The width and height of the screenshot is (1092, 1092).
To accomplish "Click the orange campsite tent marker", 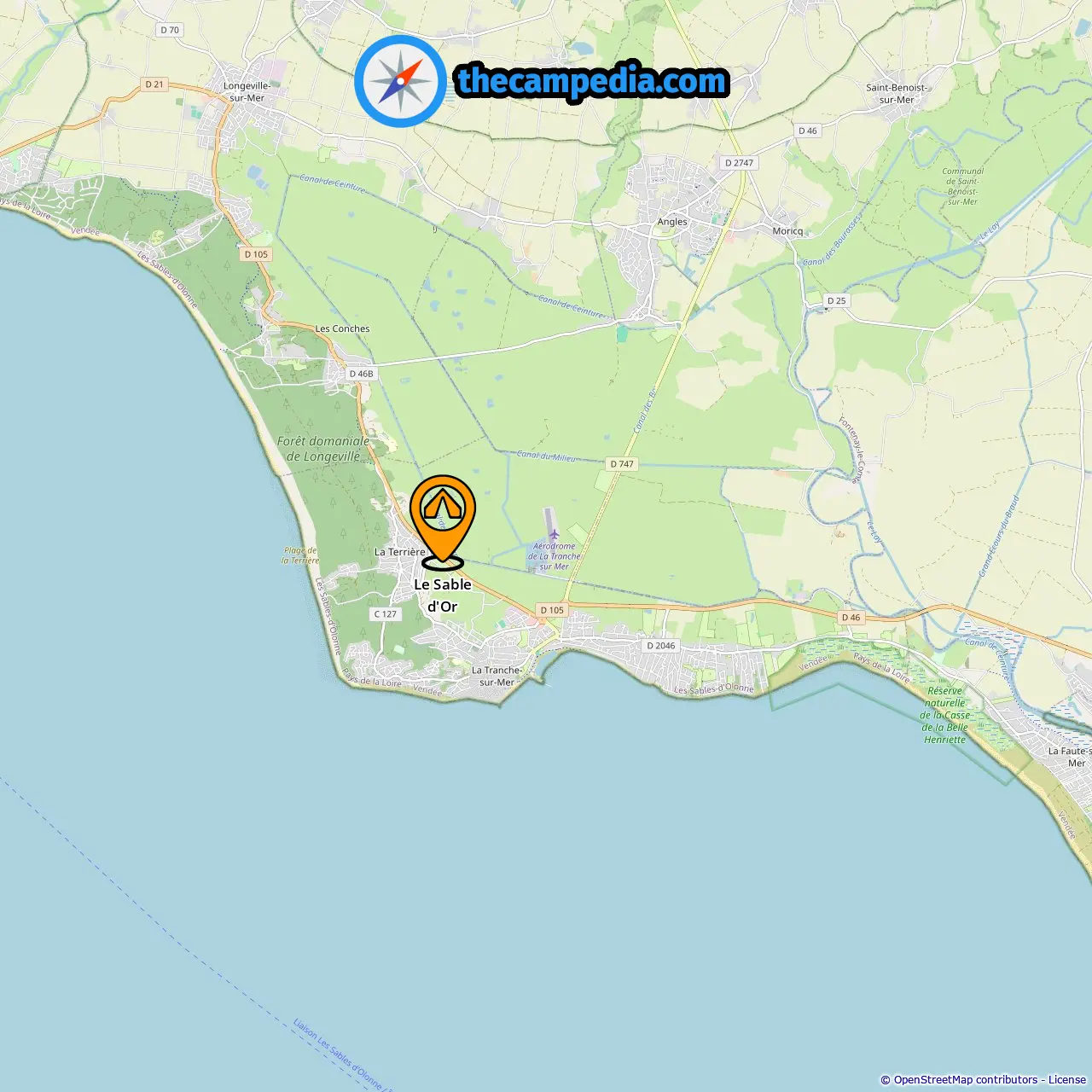I will click(x=443, y=521).
